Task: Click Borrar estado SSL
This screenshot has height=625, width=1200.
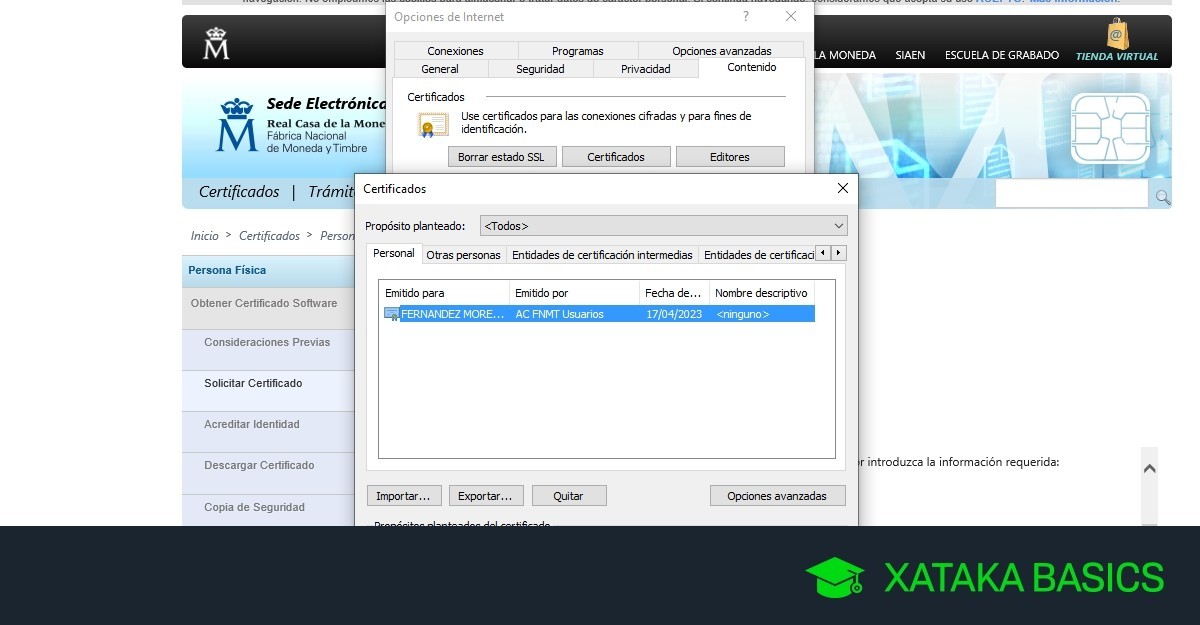Action: pos(502,156)
